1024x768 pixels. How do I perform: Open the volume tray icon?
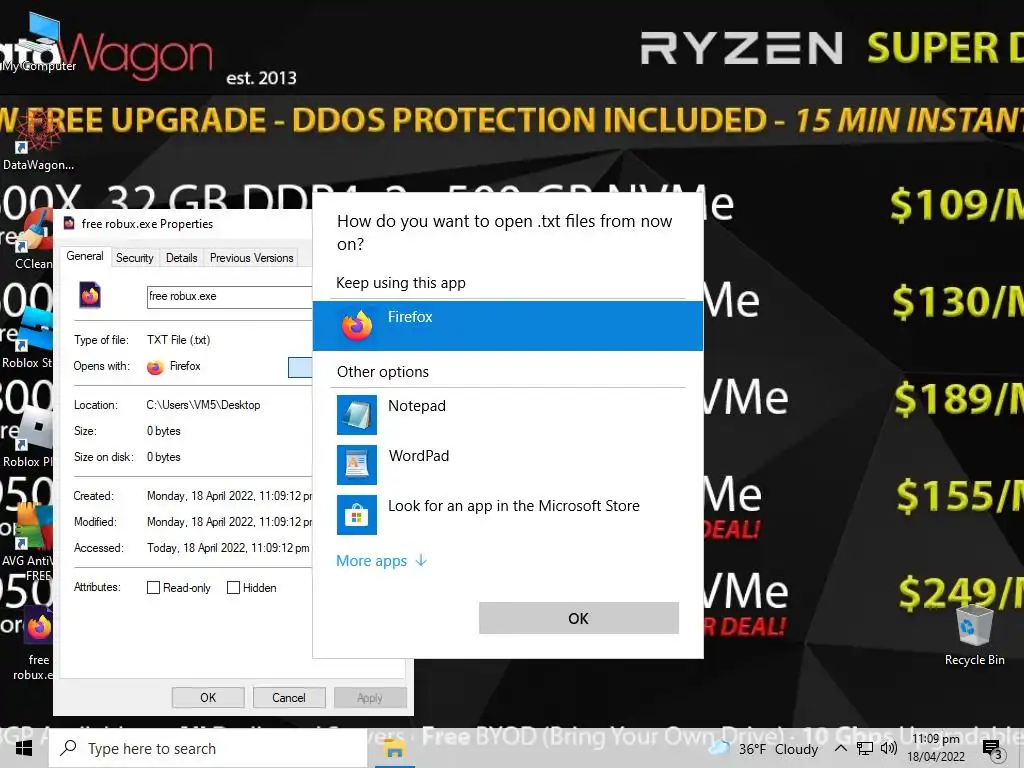(x=888, y=748)
